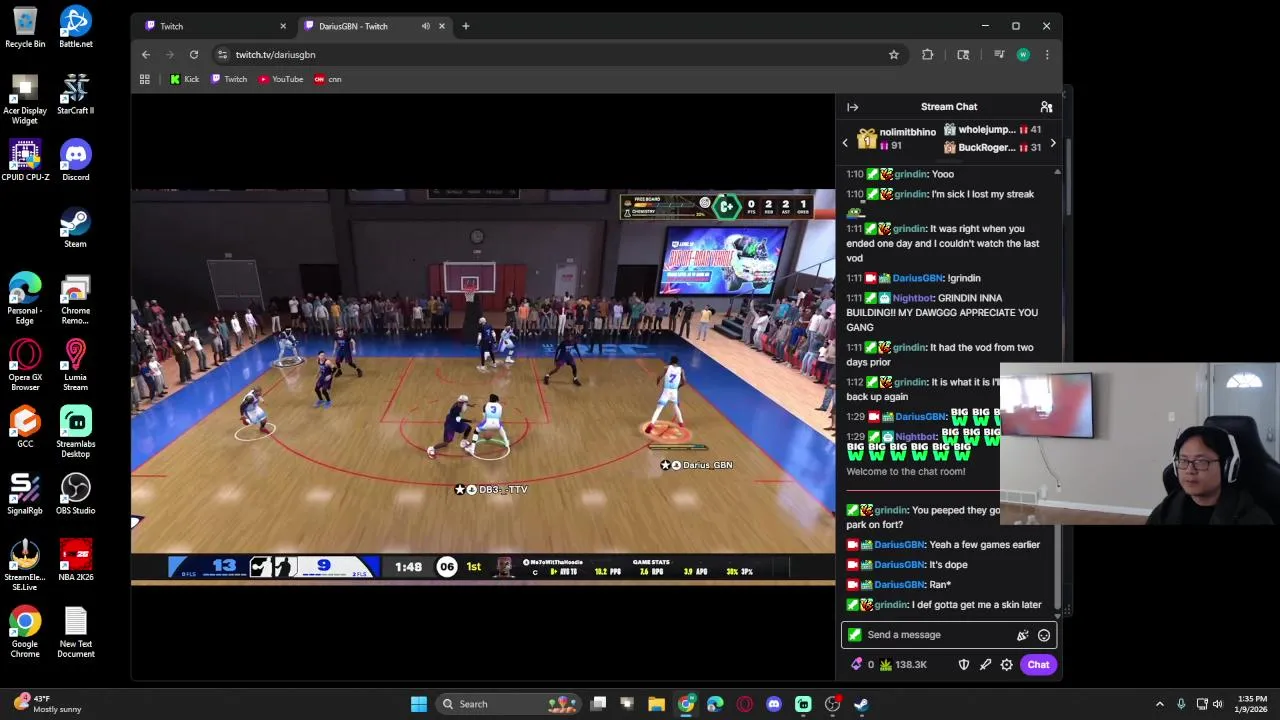Show previous gift leaderboard entries
Image resolution: width=1280 pixels, height=720 pixels.
845,143
